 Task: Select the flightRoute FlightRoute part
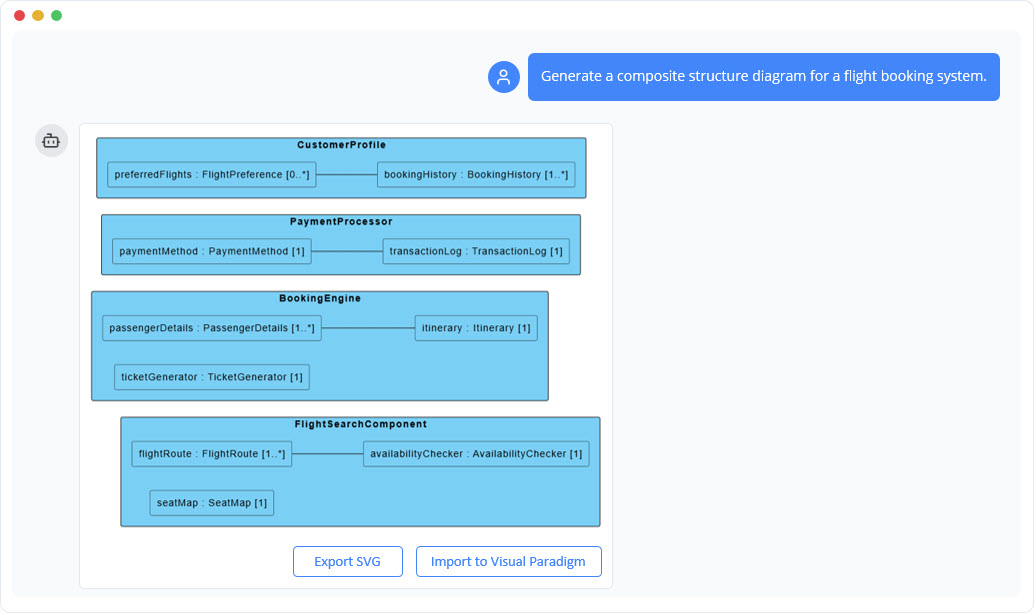point(210,453)
